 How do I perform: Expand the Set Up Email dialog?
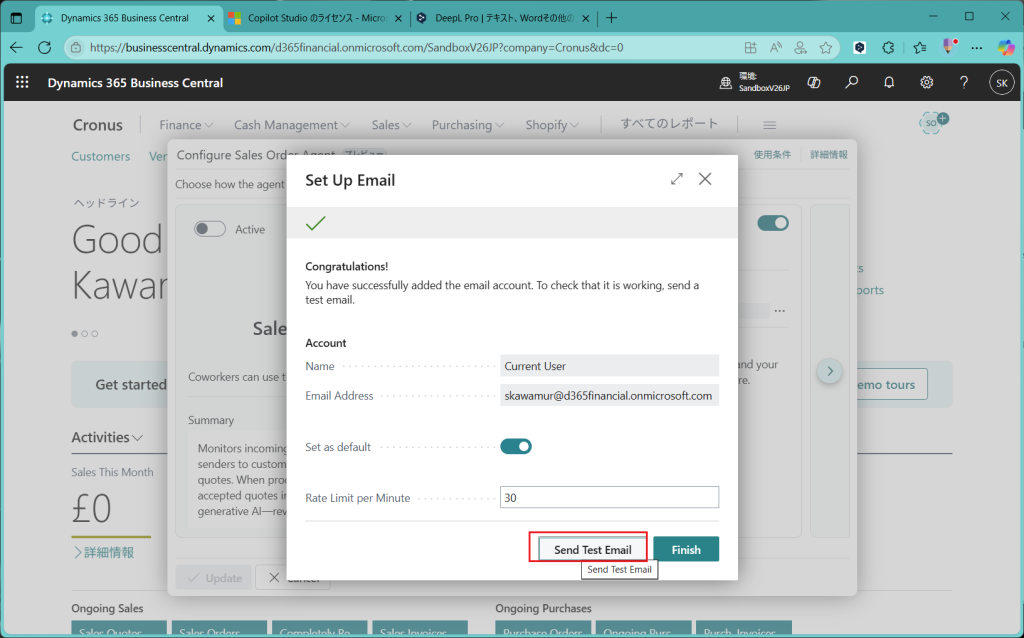tap(677, 179)
